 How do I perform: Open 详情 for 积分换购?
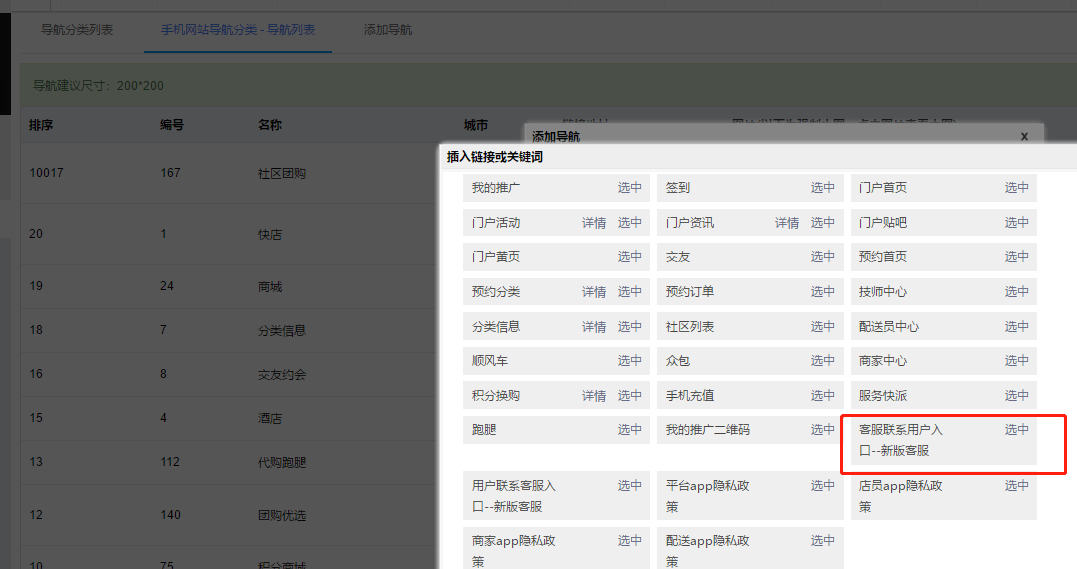click(593, 395)
